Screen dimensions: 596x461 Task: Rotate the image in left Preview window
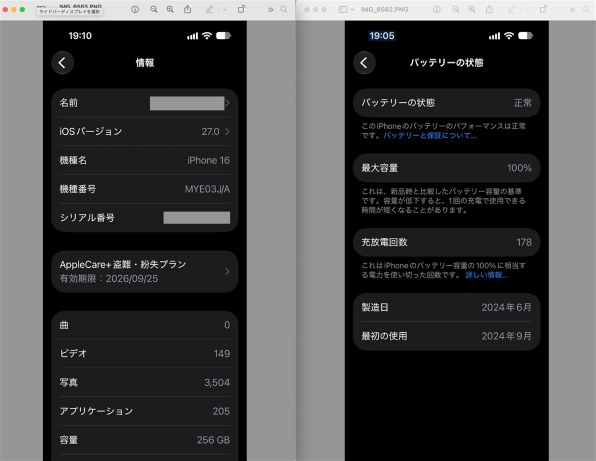(x=241, y=10)
